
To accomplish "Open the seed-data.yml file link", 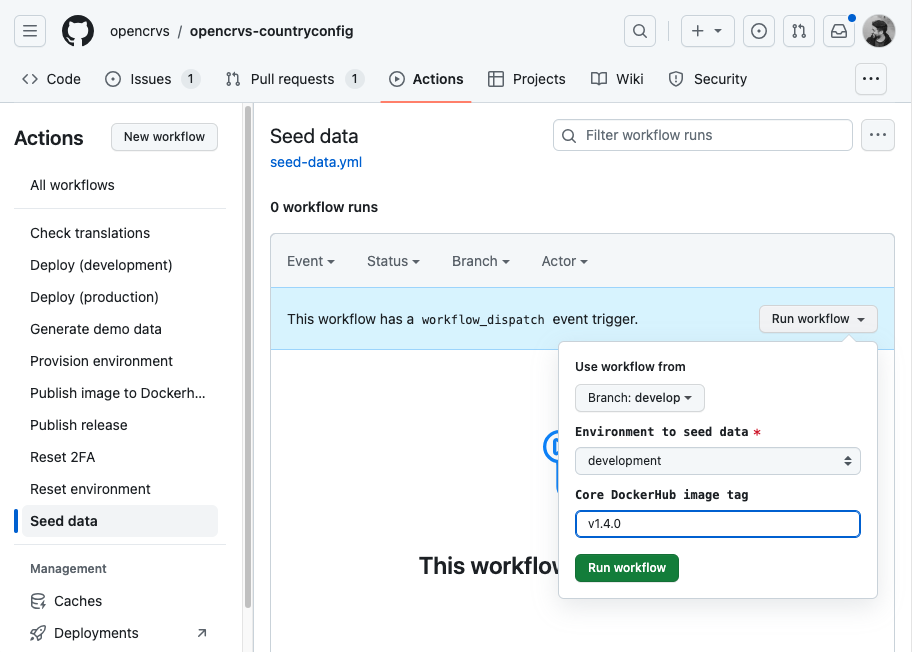I will pyautogui.click(x=316, y=162).
